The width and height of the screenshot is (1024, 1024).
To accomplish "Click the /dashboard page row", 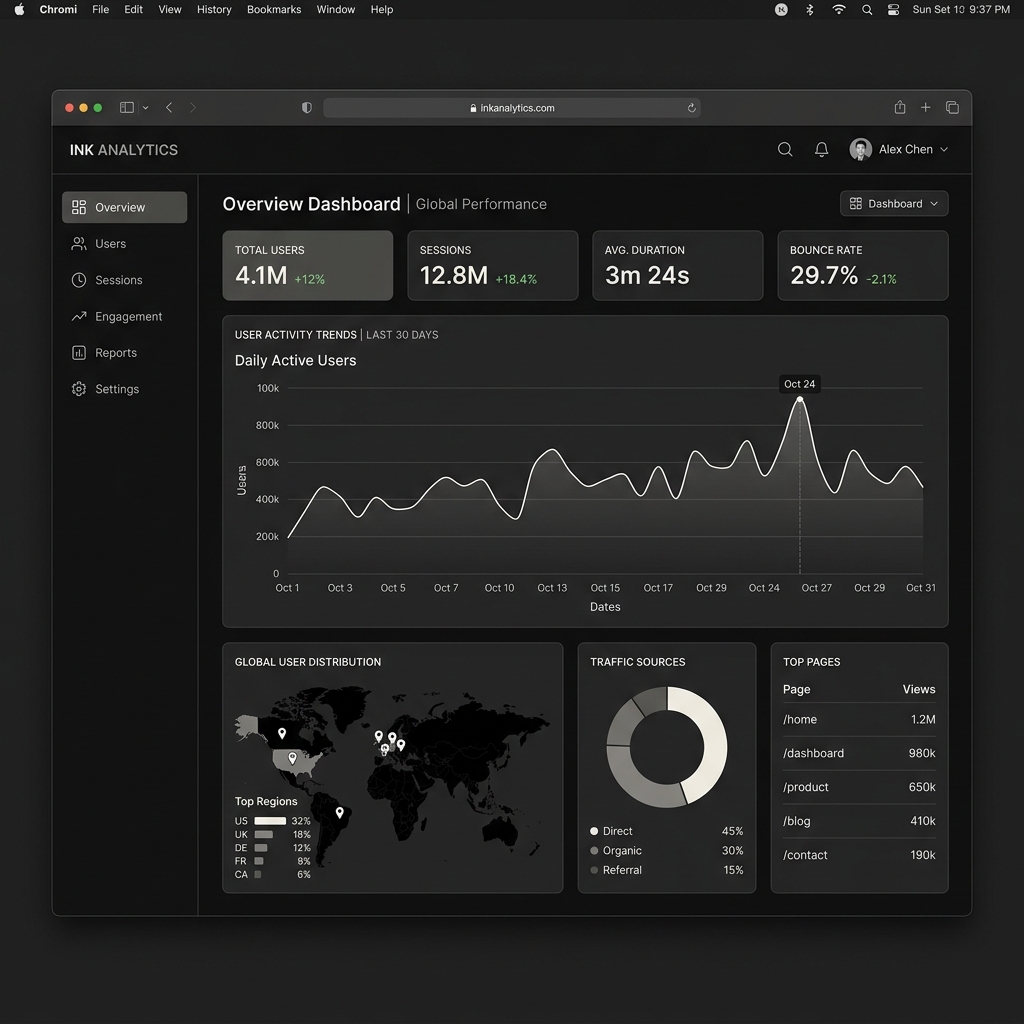I will click(x=859, y=753).
